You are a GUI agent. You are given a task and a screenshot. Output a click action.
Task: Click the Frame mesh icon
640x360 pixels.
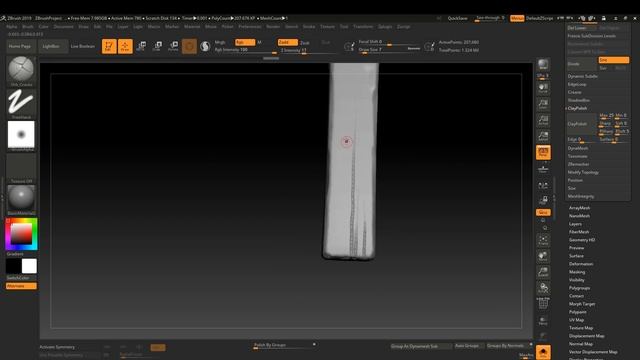543,240
